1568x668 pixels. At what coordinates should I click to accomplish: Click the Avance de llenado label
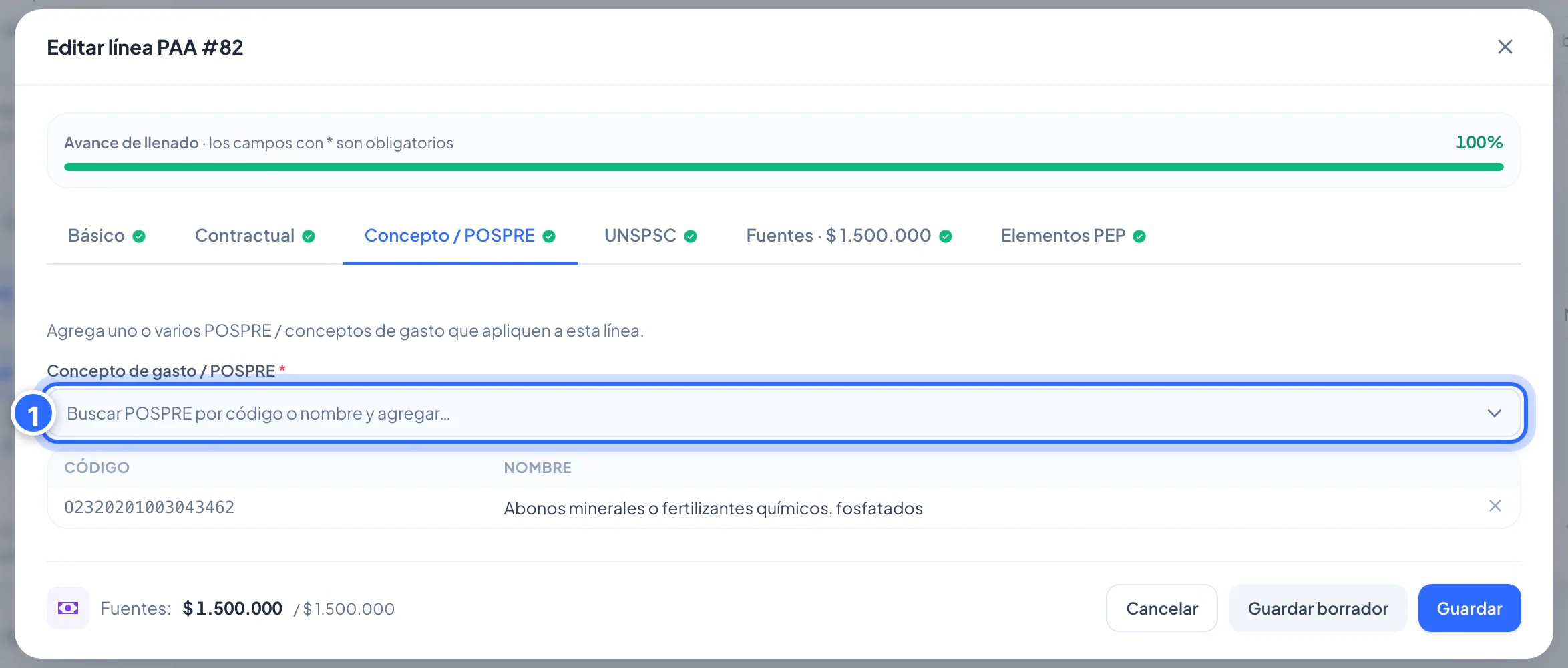click(x=132, y=143)
